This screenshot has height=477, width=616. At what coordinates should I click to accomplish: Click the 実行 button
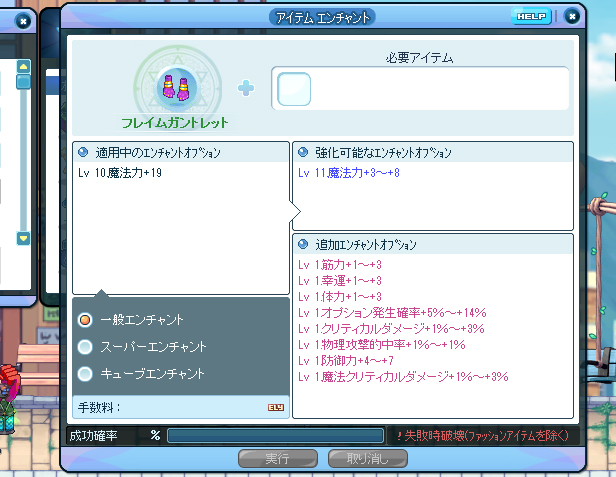tap(278, 459)
